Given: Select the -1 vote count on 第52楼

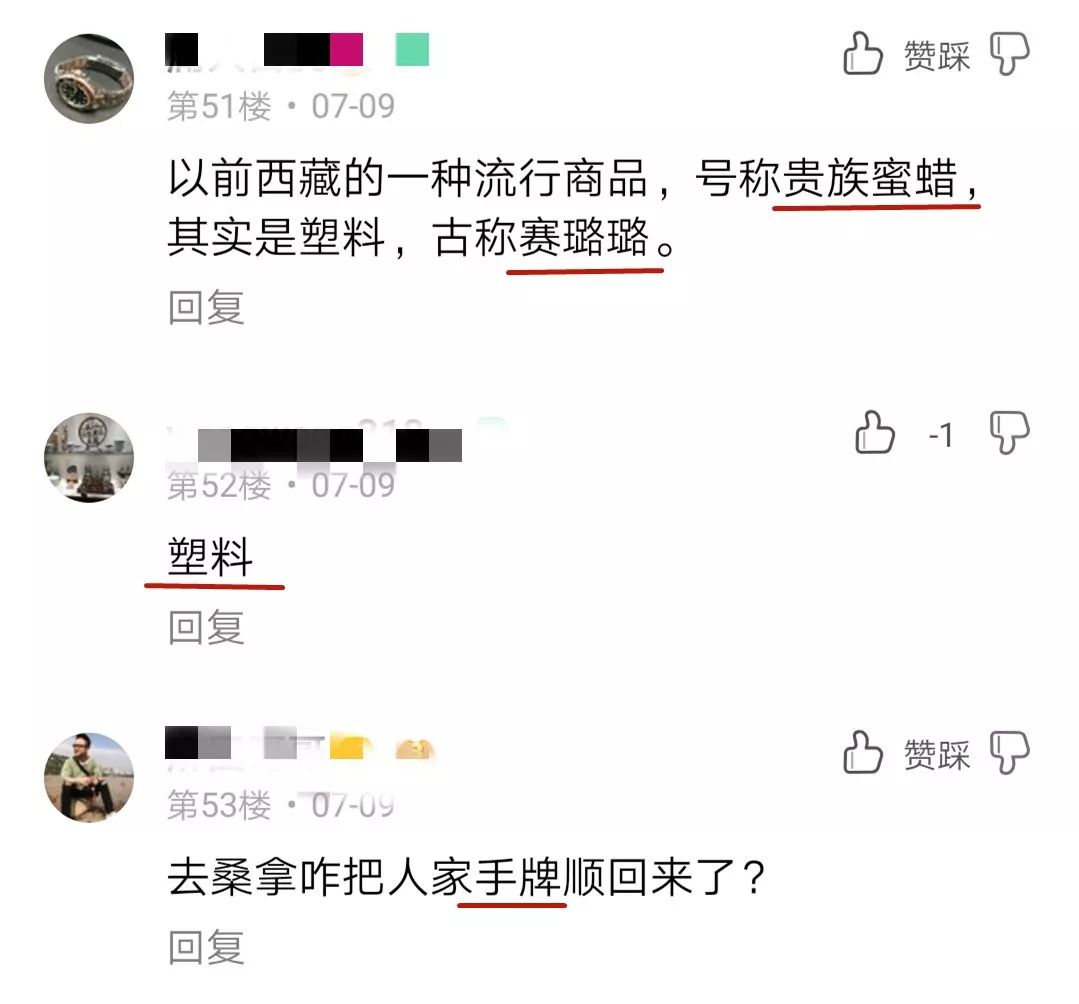Looking at the screenshot, I should point(941,435).
